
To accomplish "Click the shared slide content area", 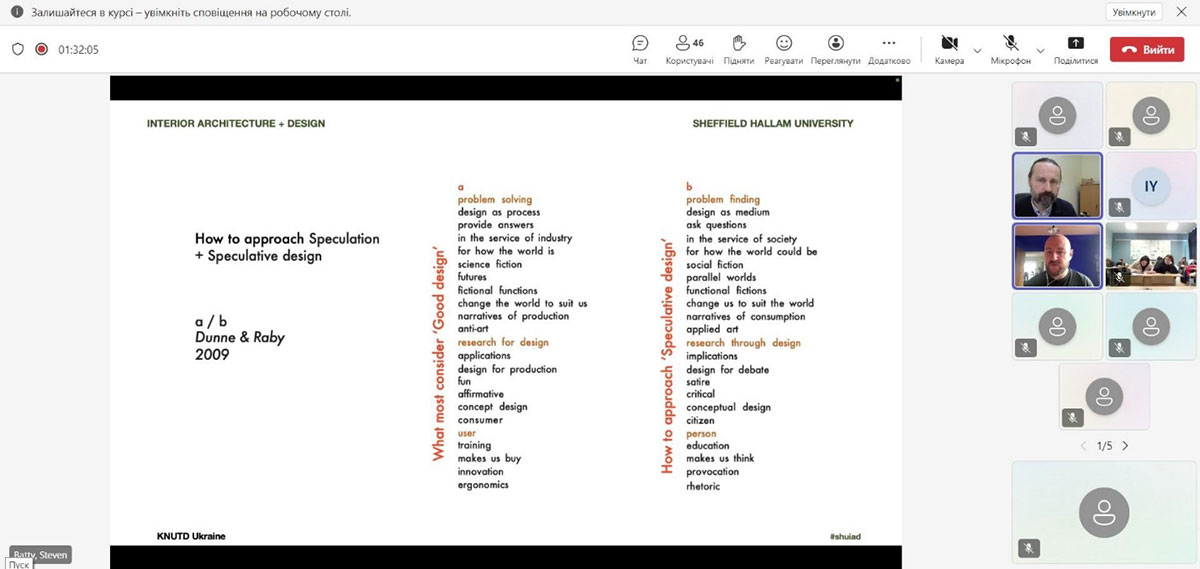I will coord(505,323).
